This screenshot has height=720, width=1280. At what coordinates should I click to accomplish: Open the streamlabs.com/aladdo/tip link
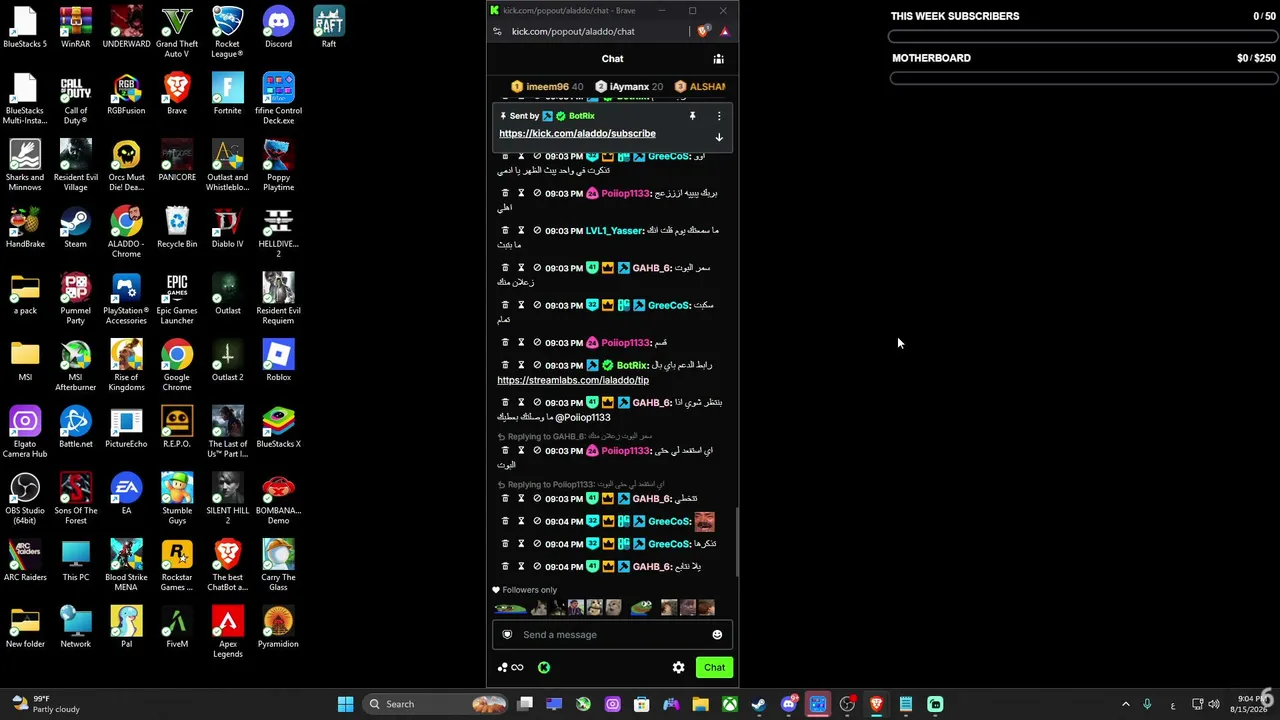point(573,380)
